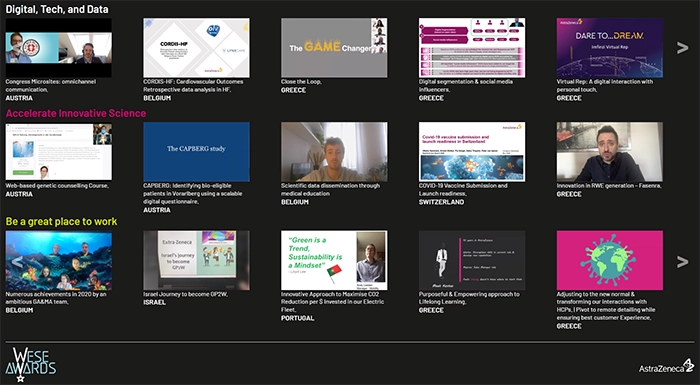This screenshot has height=385, width=700.
Task: Click the CAPBERG bio-eligible patients title
Action: pyautogui.click(x=193, y=193)
